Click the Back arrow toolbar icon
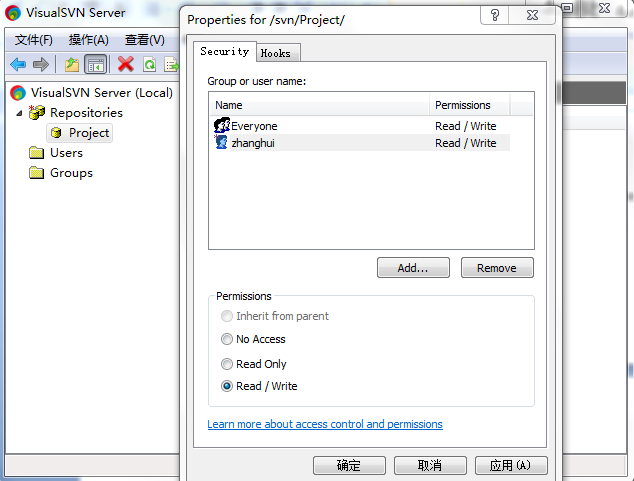Screen dimensions: 634x481 click(x=18, y=64)
